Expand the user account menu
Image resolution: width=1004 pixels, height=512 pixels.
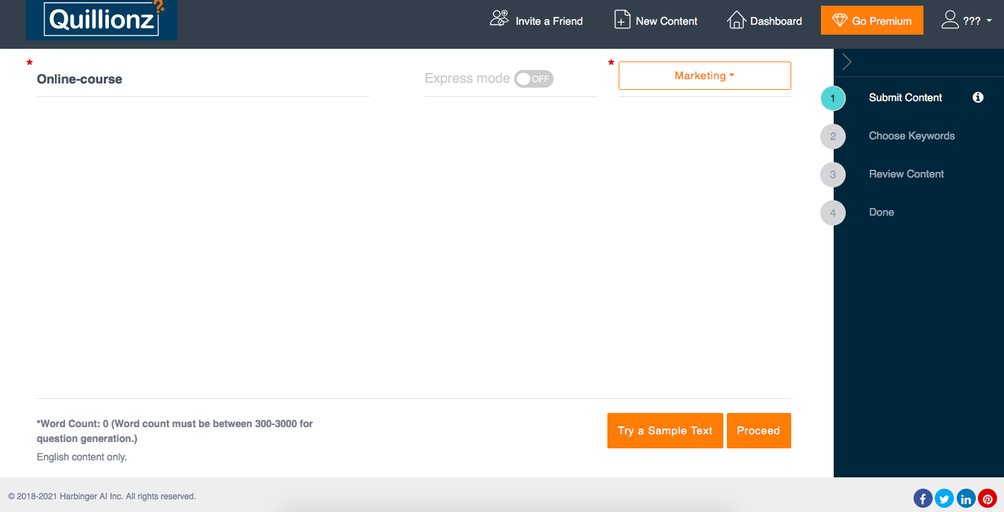point(966,20)
